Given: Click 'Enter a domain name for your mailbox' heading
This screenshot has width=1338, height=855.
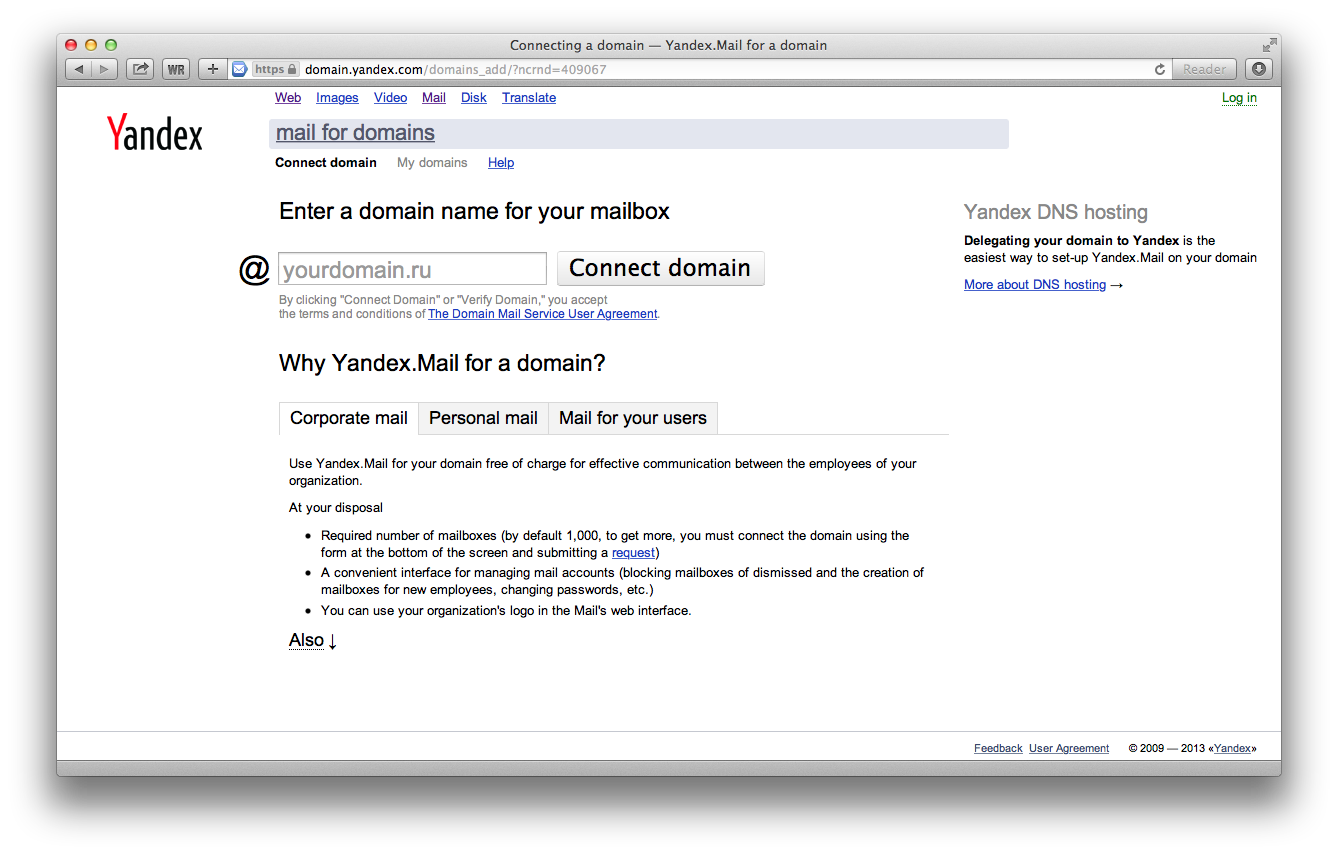Looking at the screenshot, I should click(x=474, y=211).
